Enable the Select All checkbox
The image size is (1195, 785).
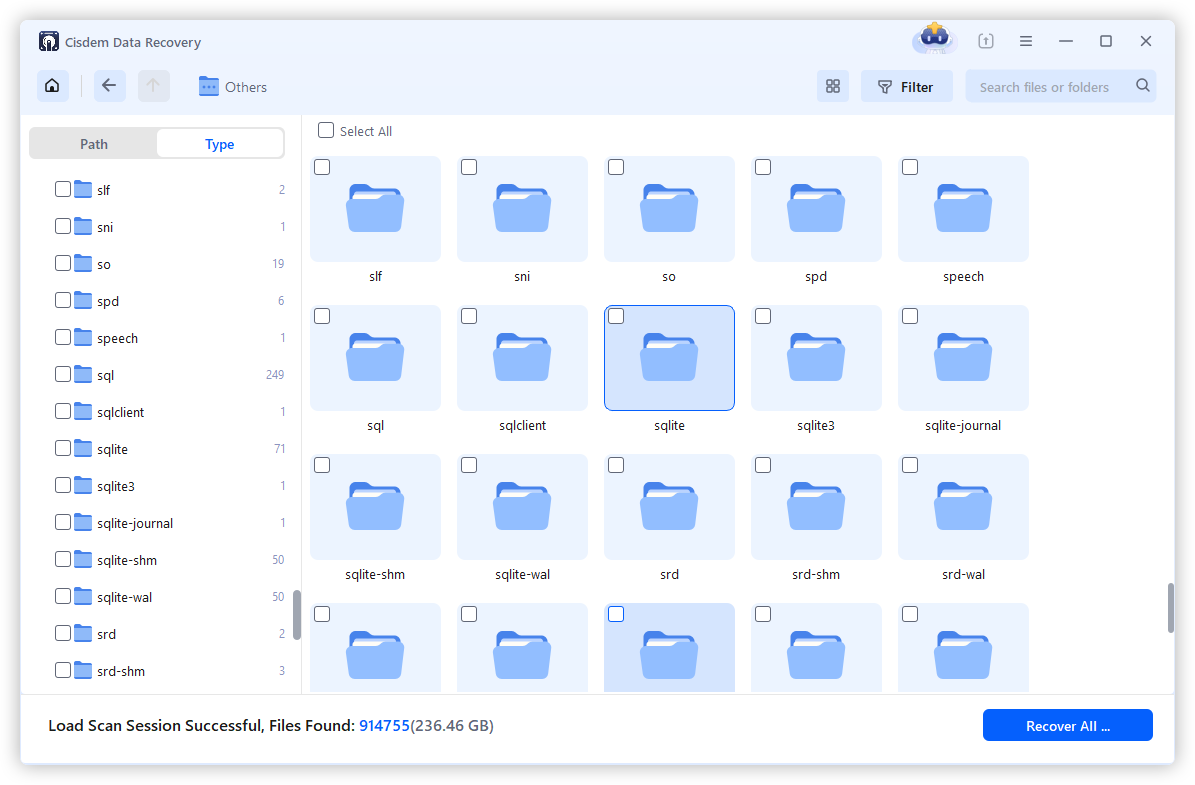pyautogui.click(x=326, y=130)
